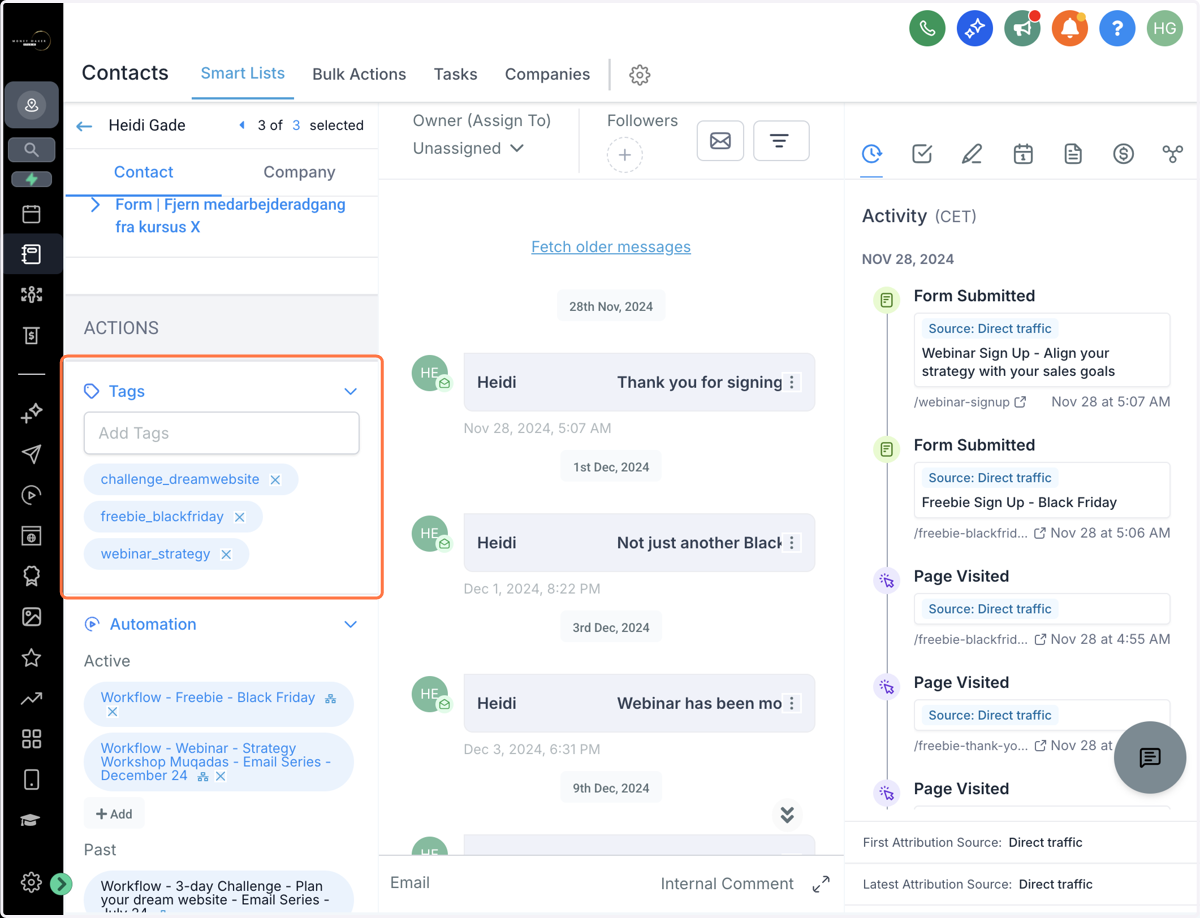Open the location switcher pin in sidebar

32,105
